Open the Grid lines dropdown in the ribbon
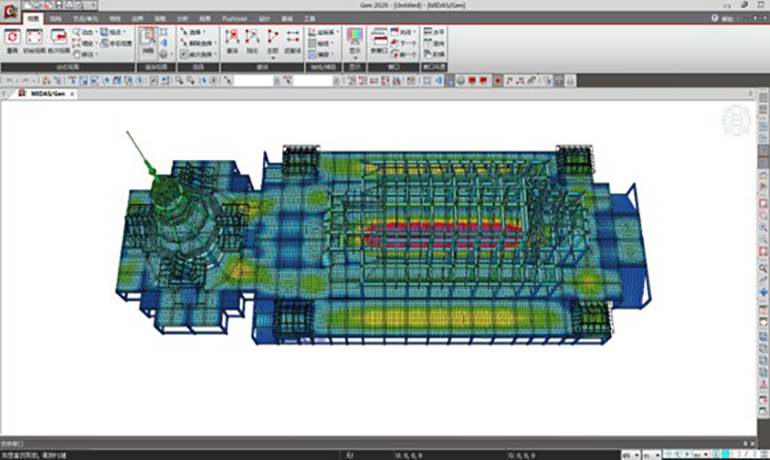Image resolution: width=770 pixels, height=460 pixels. (x=321, y=43)
